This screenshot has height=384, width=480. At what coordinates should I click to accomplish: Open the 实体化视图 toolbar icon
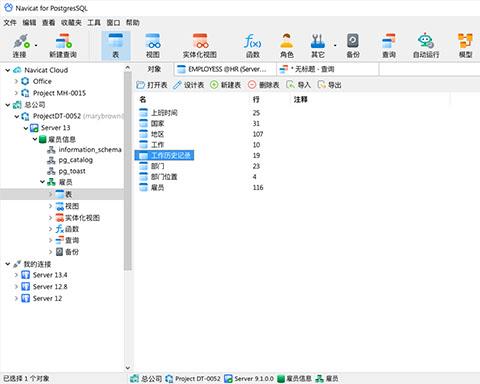tap(200, 46)
